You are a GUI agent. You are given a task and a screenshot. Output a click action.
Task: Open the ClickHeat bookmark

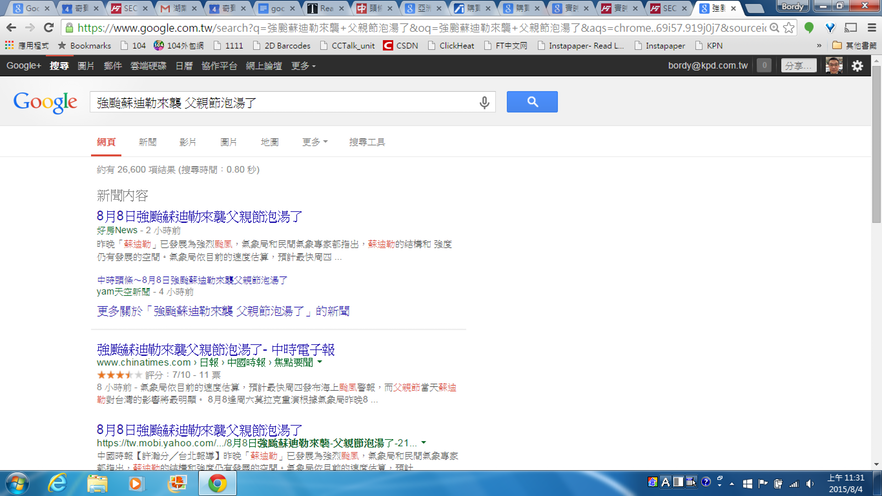pos(451,46)
